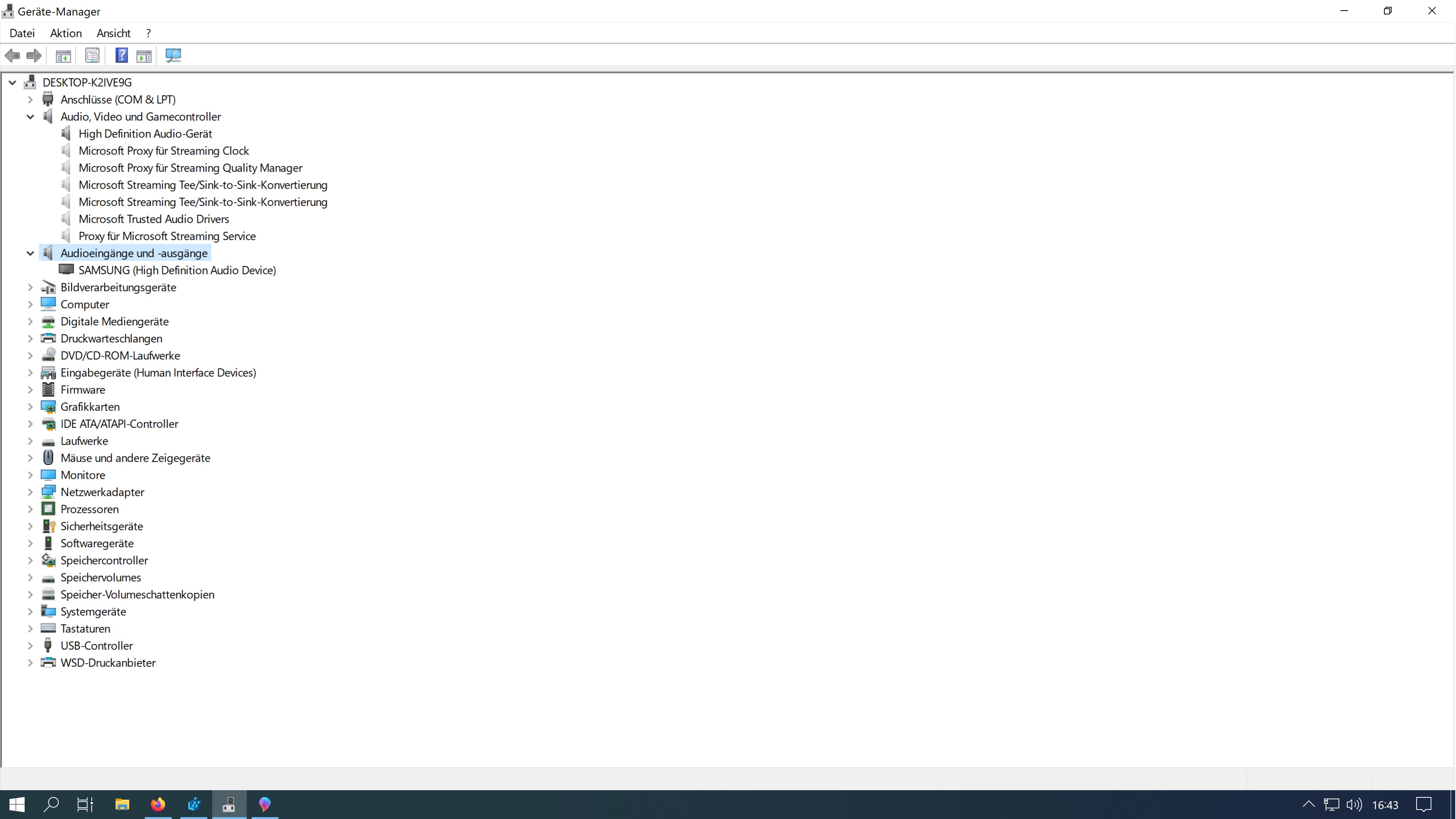Click the forward arrow toolbar icon
Screen dimensions: 1456x819
(x=34, y=55)
